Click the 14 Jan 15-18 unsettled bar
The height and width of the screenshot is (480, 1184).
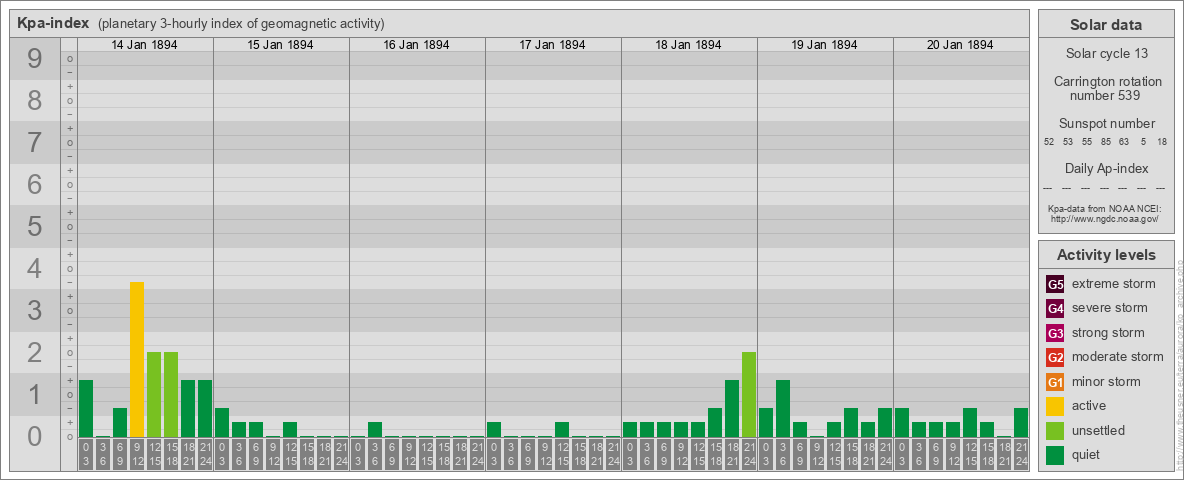[x=171, y=395]
